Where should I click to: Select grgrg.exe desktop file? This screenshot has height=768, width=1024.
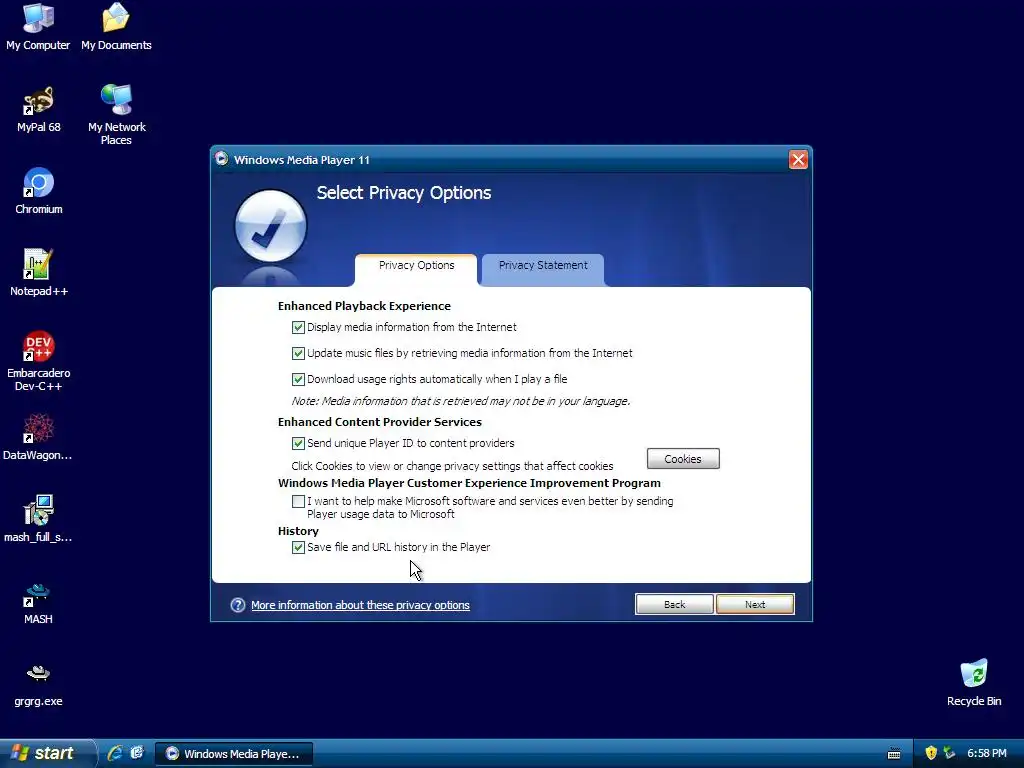click(38, 684)
